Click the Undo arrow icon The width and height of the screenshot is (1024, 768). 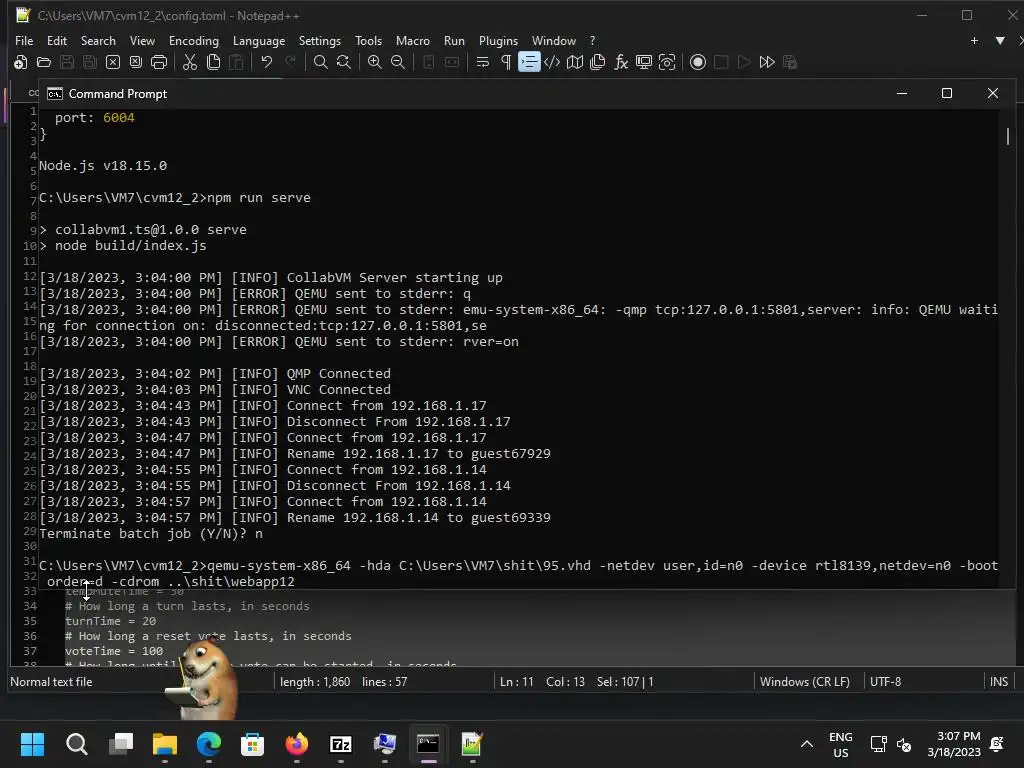(x=266, y=62)
